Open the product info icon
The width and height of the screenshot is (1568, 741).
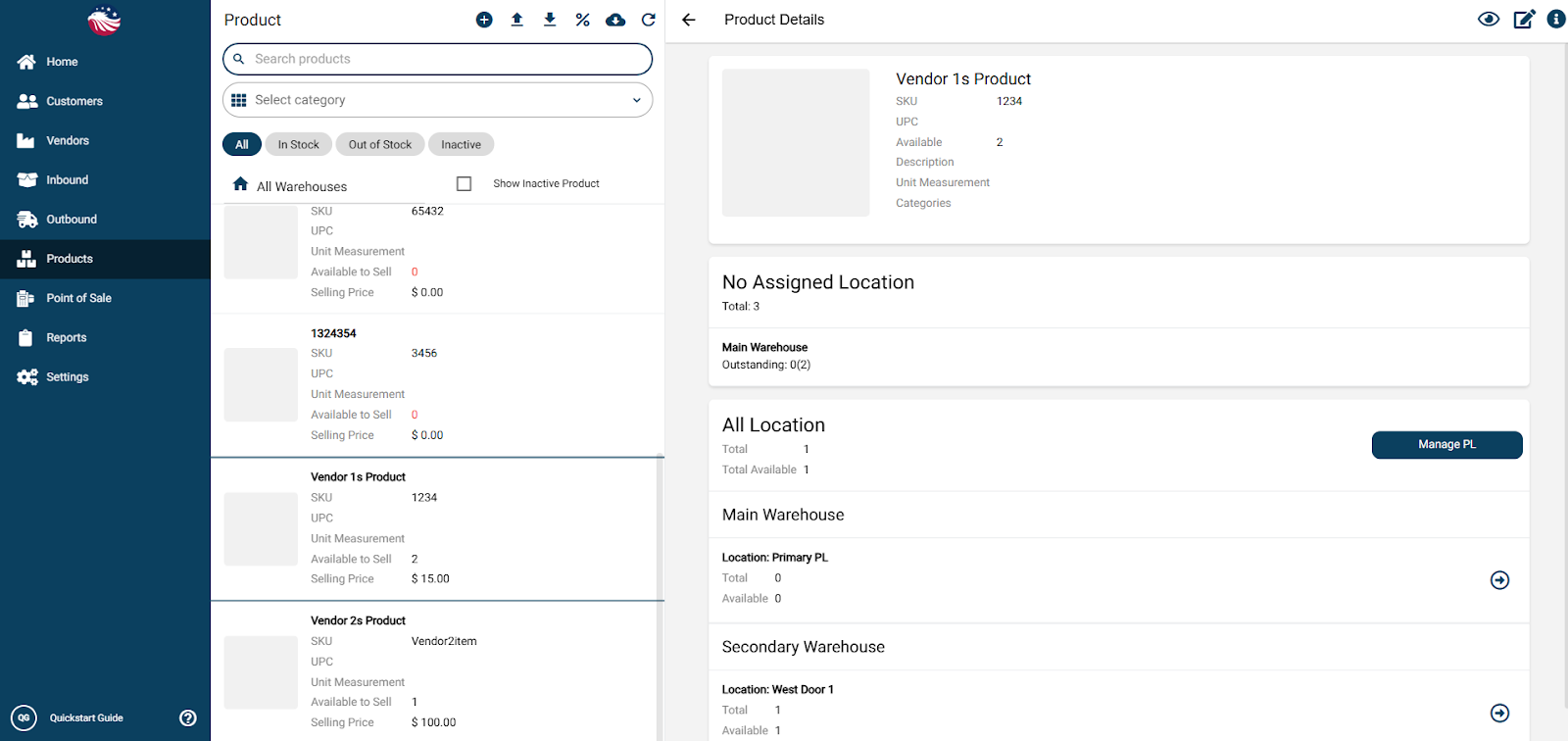click(x=1556, y=19)
